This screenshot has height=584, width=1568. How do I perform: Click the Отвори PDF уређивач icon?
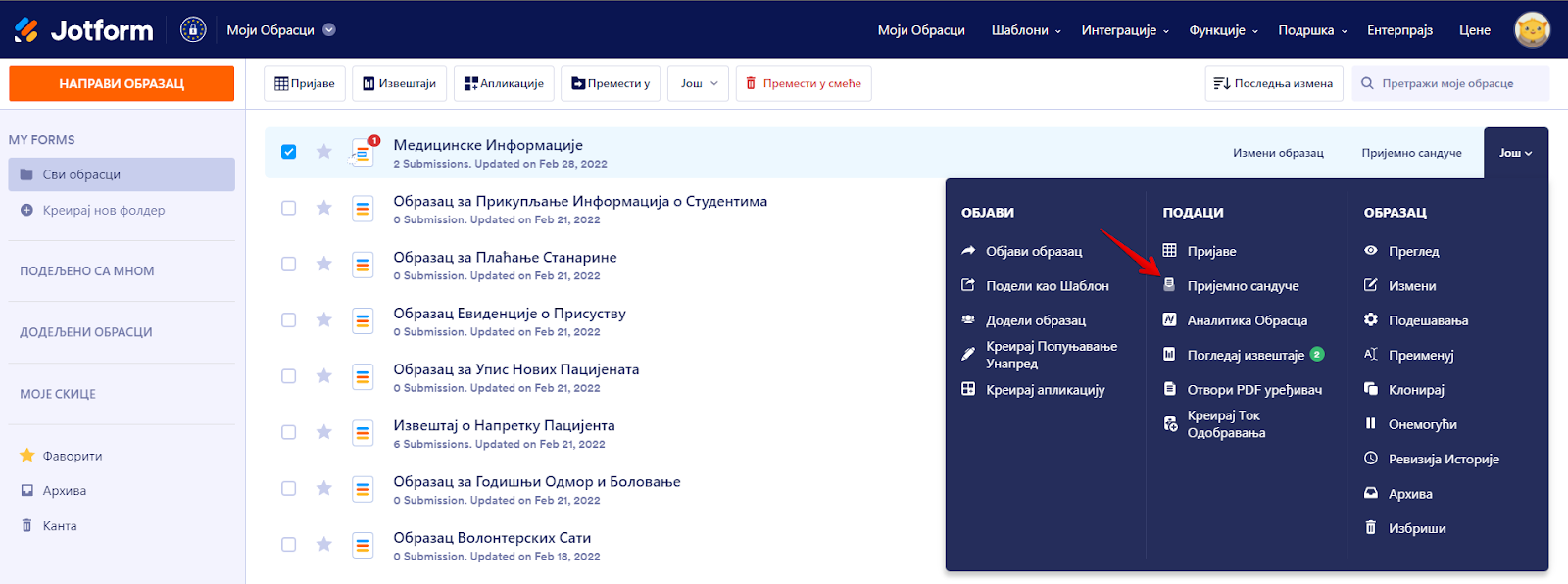pyautogui.click(x=1169, y=389)
